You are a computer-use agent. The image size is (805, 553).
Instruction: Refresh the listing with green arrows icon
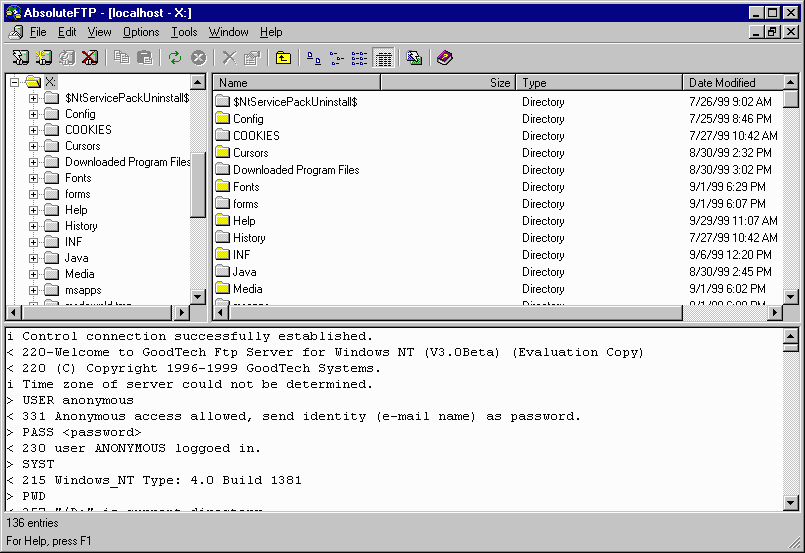[175, 58]
